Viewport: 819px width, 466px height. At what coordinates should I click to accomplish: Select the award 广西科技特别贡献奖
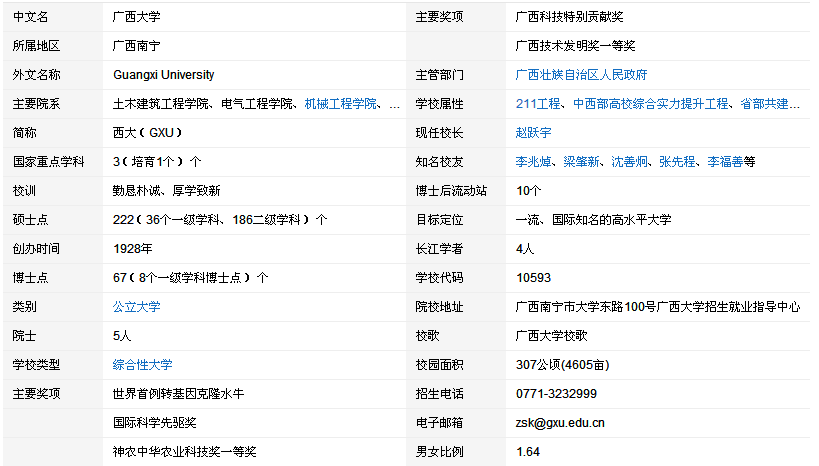point(569,17)
